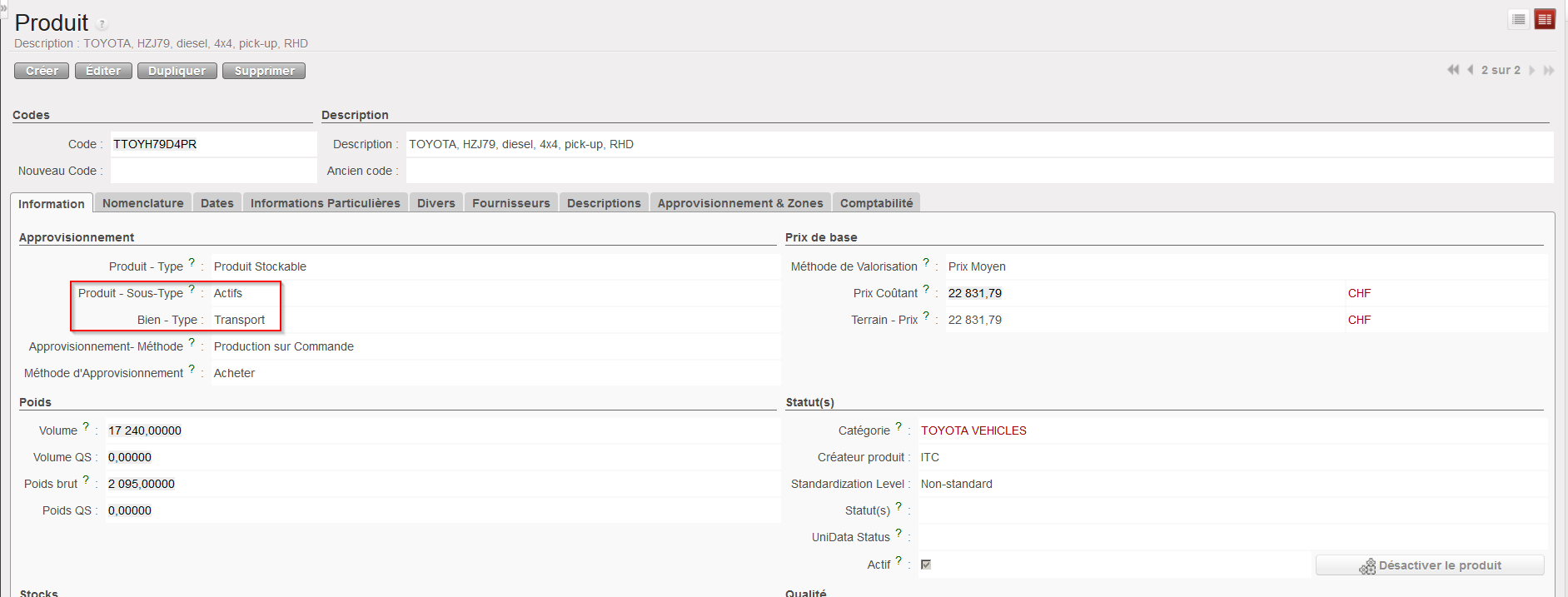1568x597 pixels.
Task: Switch to list view icon
Action: (x=1518, y=19)
